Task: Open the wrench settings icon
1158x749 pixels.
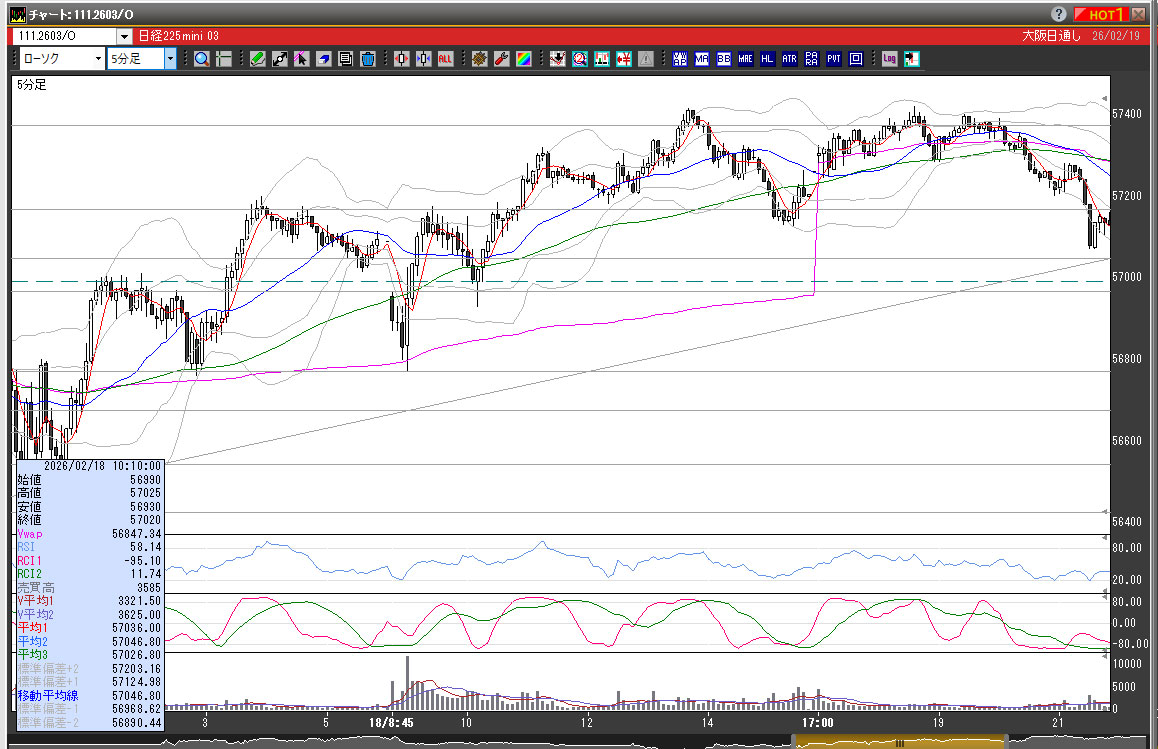Action: (x=502, y=59)
